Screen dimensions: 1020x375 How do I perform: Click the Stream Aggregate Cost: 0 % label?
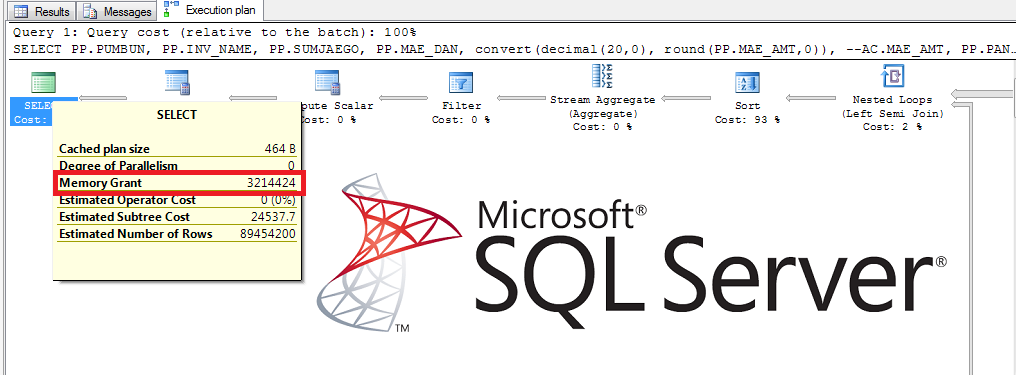point(602,126)
